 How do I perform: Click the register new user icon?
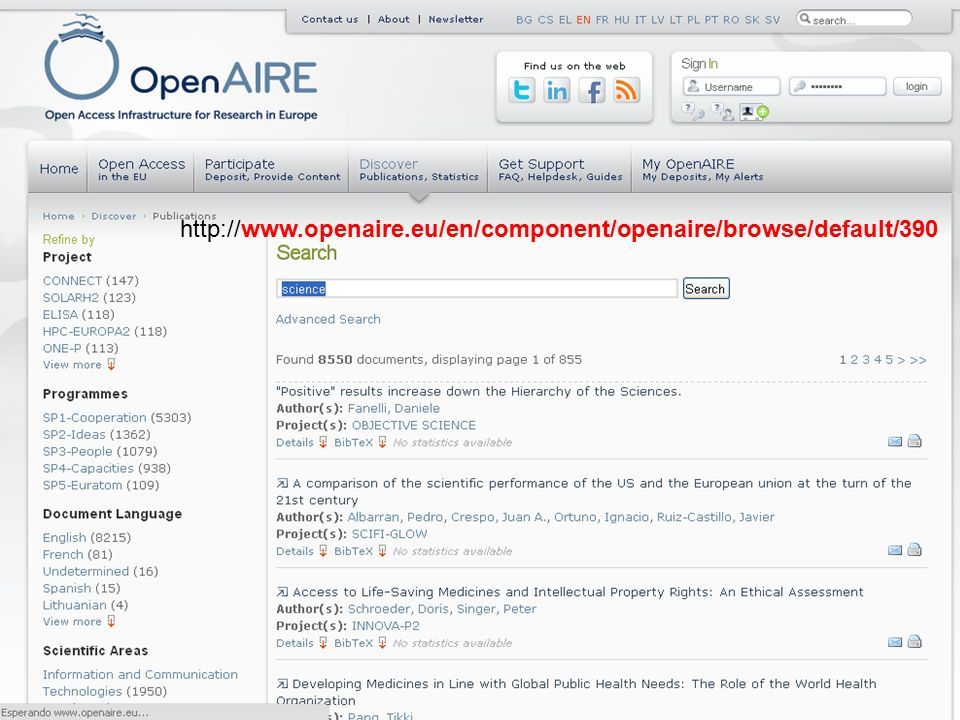754,112
